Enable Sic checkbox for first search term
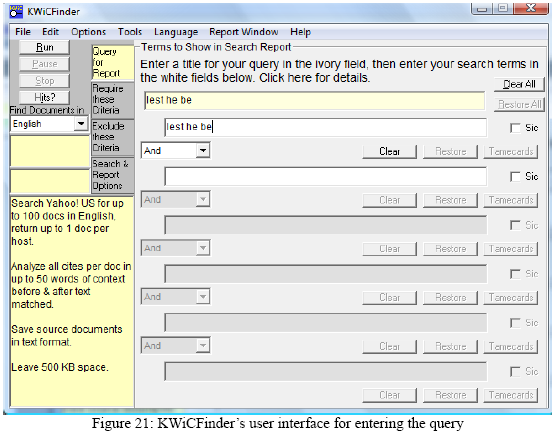The width and height of the screenshot is (553, 433). pos(515,128)
